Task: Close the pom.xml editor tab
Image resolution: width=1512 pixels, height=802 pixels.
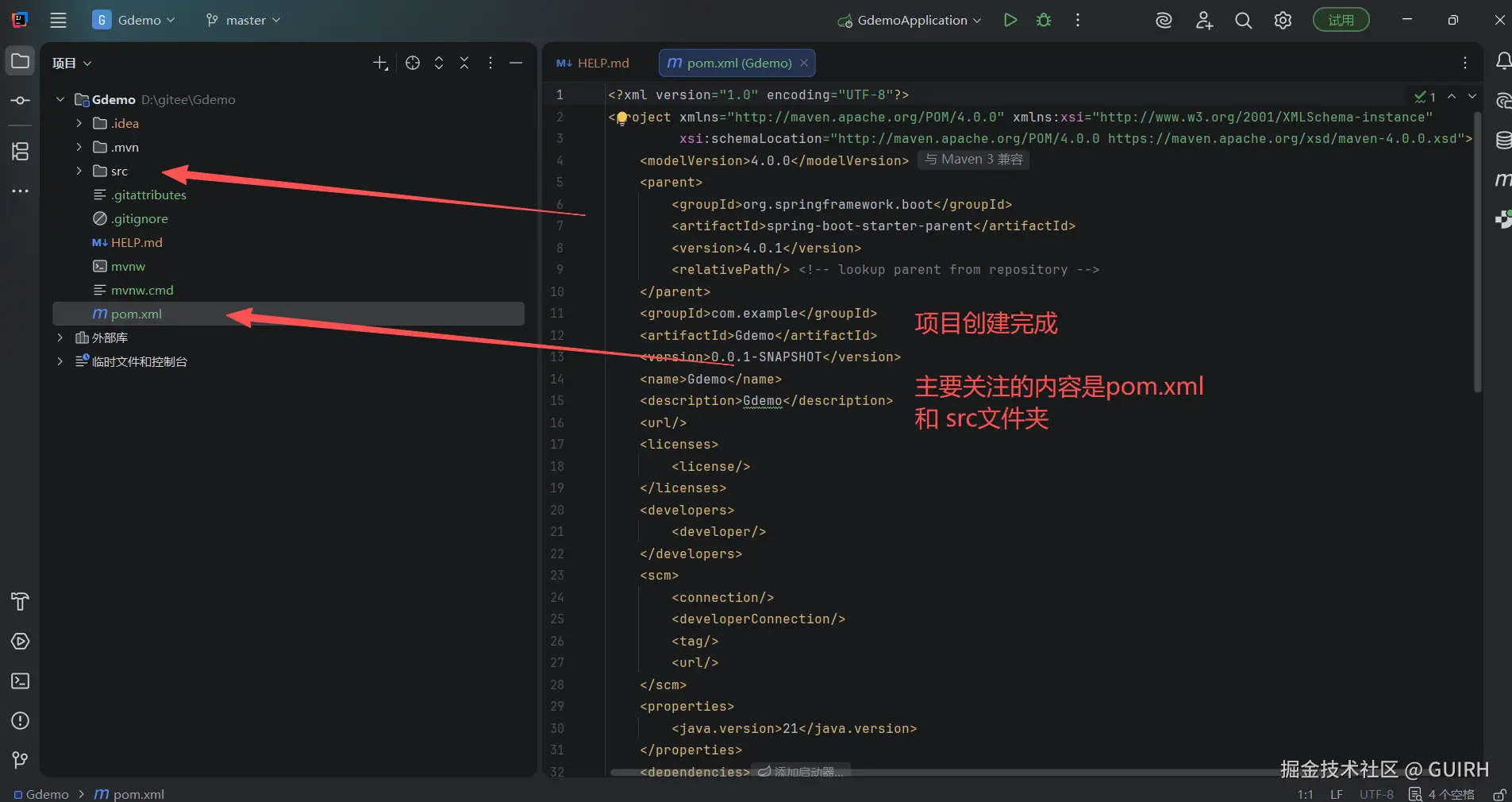Action: (804, 63)
